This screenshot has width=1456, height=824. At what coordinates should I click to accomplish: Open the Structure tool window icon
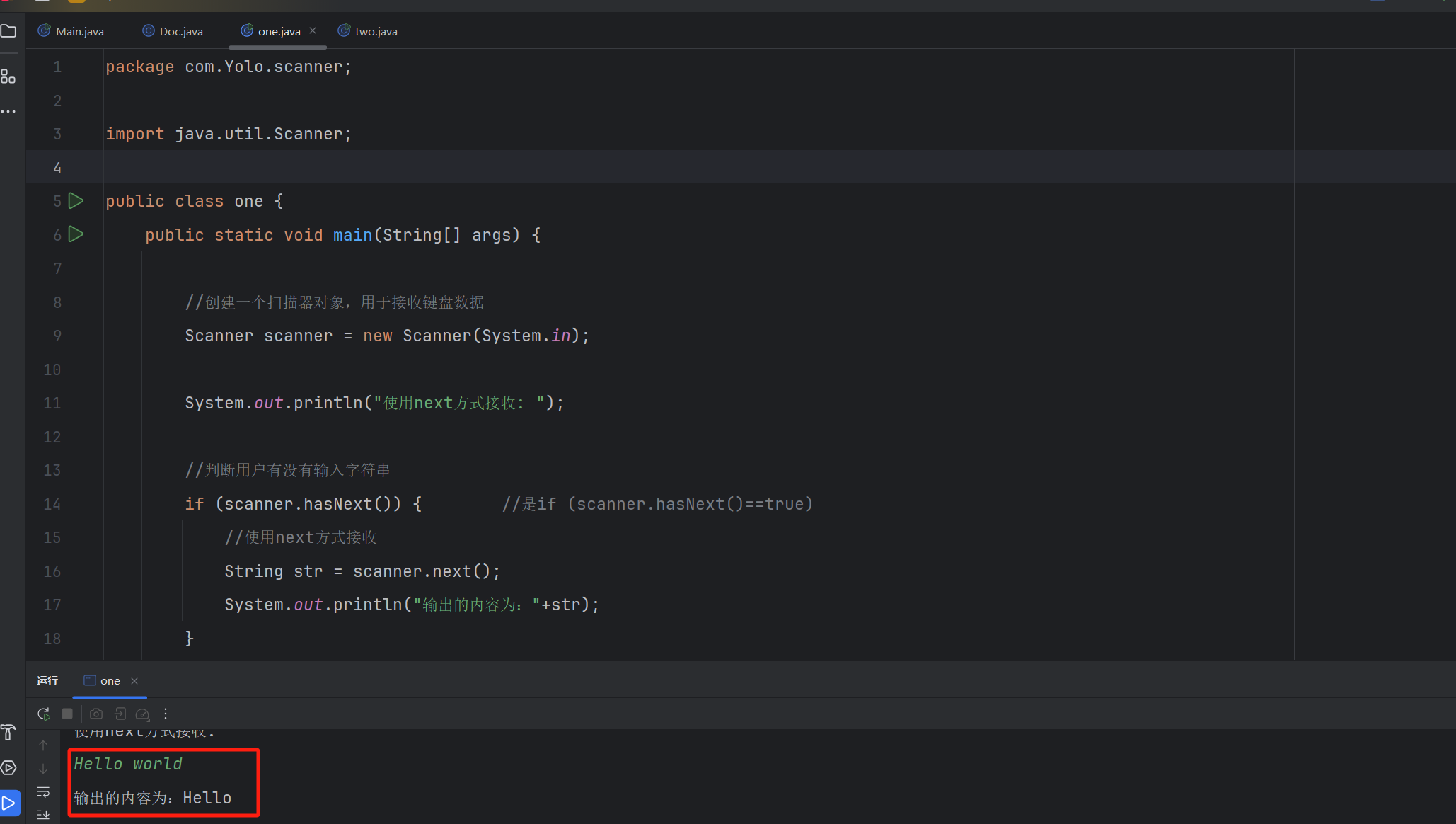(x=8, y=76)
